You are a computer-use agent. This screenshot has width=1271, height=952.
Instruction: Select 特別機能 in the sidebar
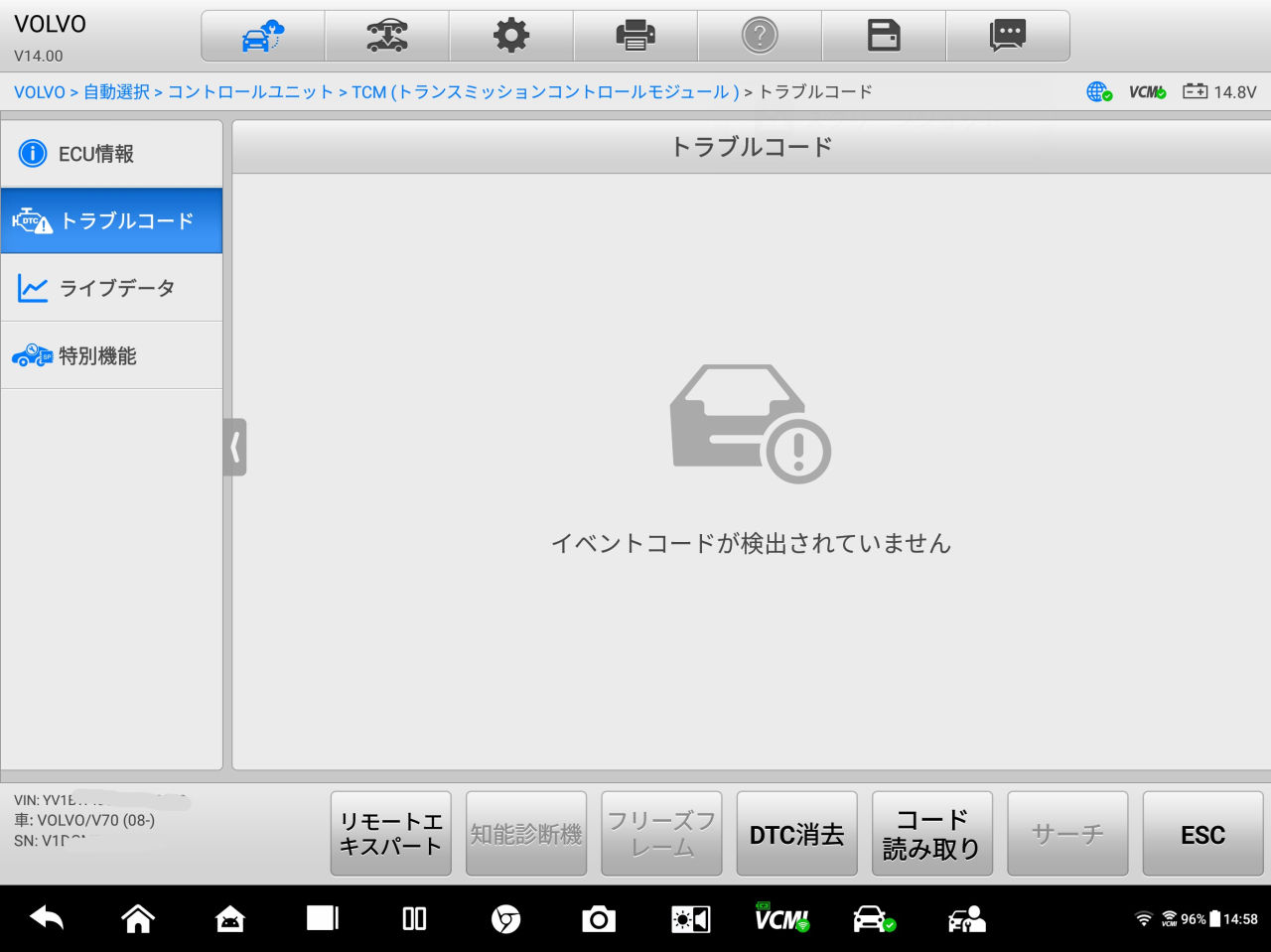point(111,356)
